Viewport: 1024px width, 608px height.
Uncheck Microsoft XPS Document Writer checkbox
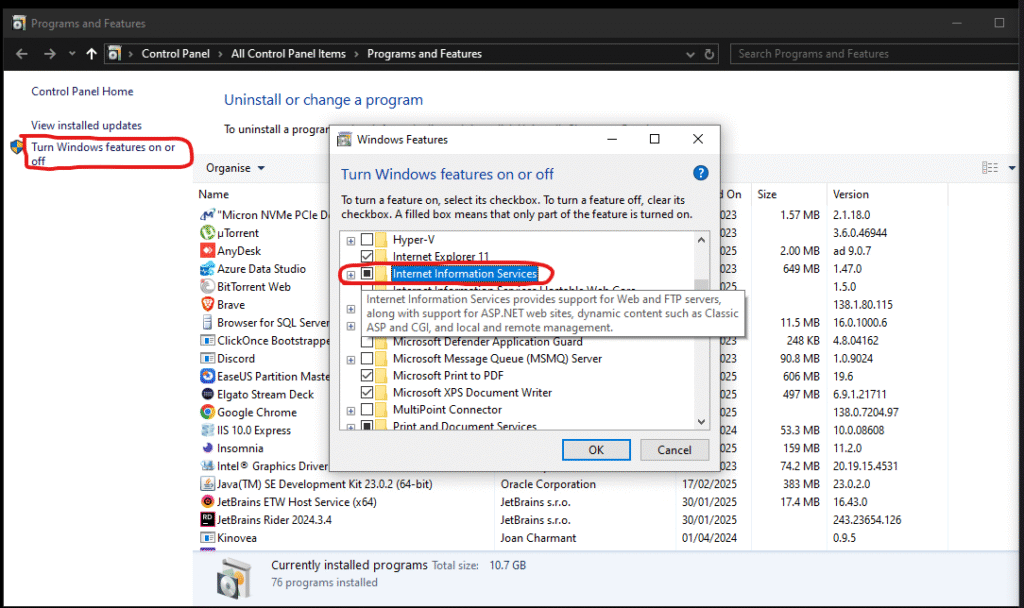click(367, 392)
